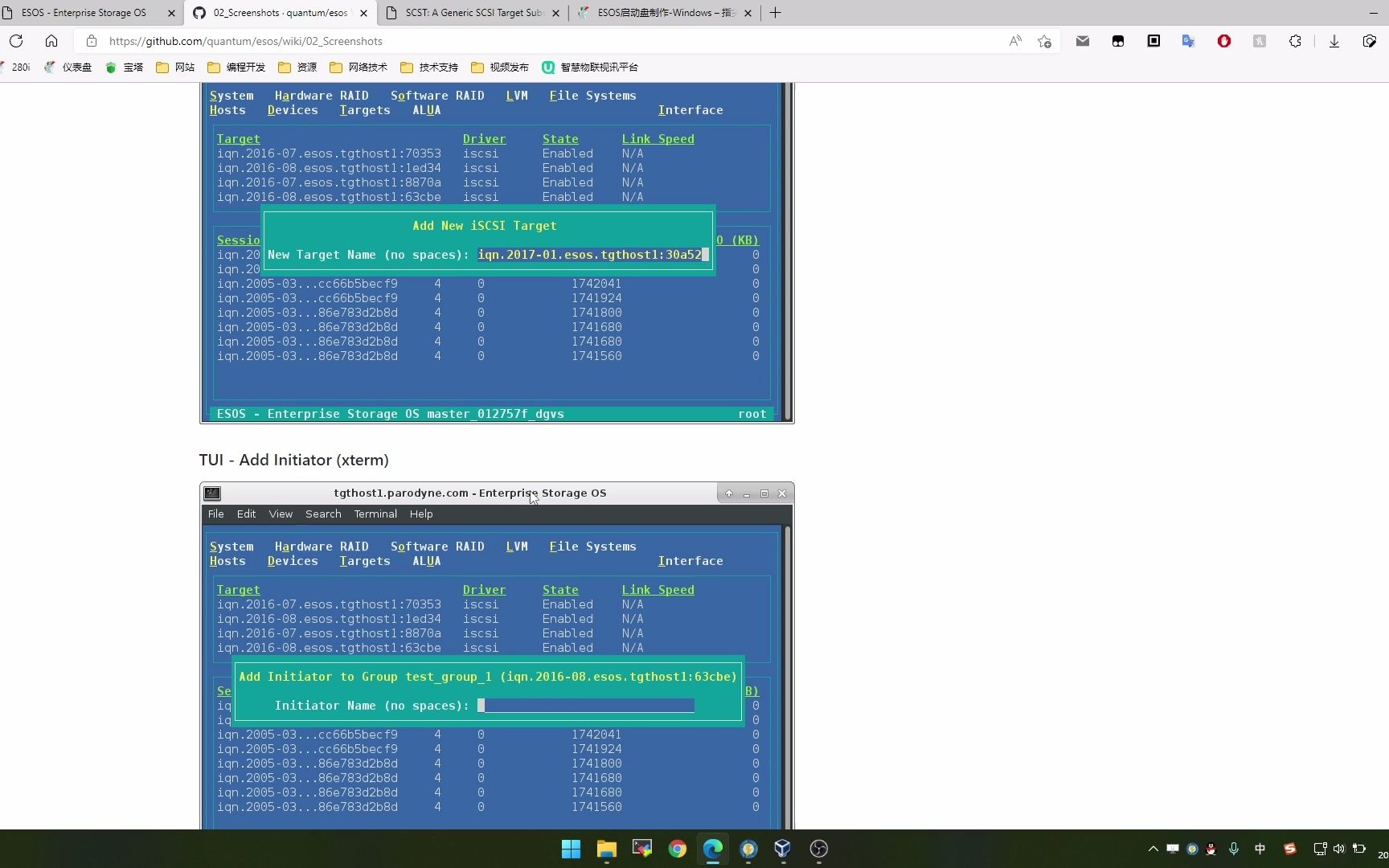Open the 280i bookmark
This screenshot has width=1389, height=868.
tap(16, 68)
